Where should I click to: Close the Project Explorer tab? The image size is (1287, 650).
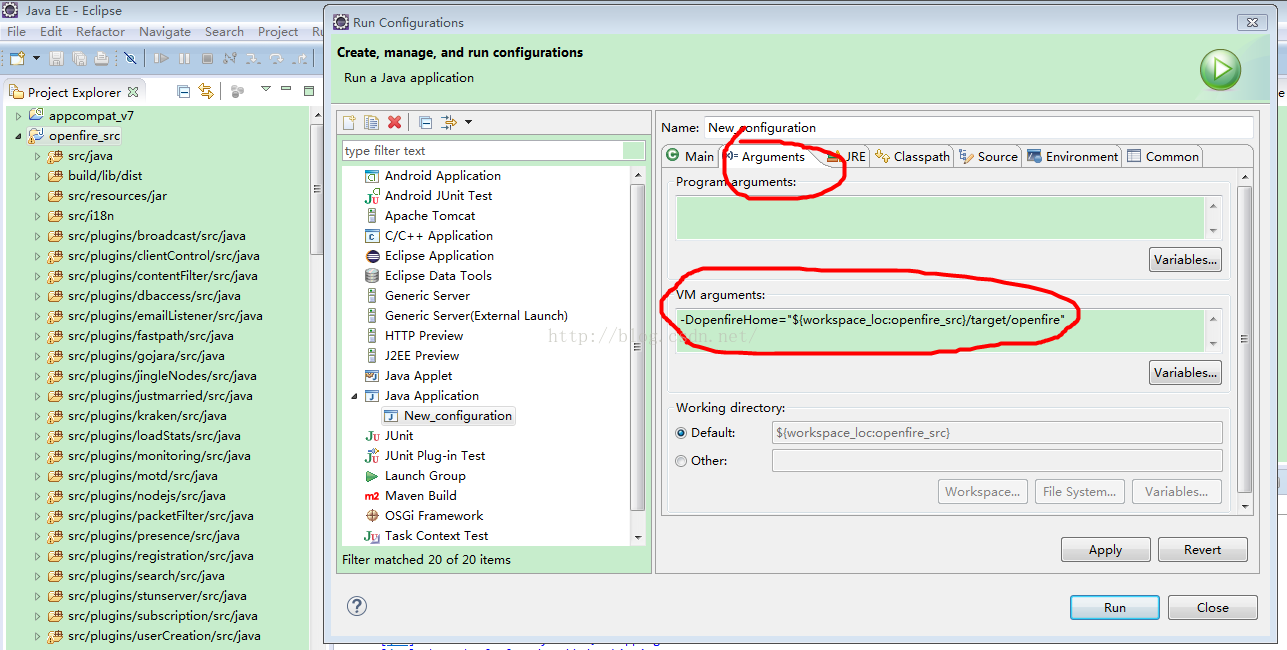coord(133,91)
